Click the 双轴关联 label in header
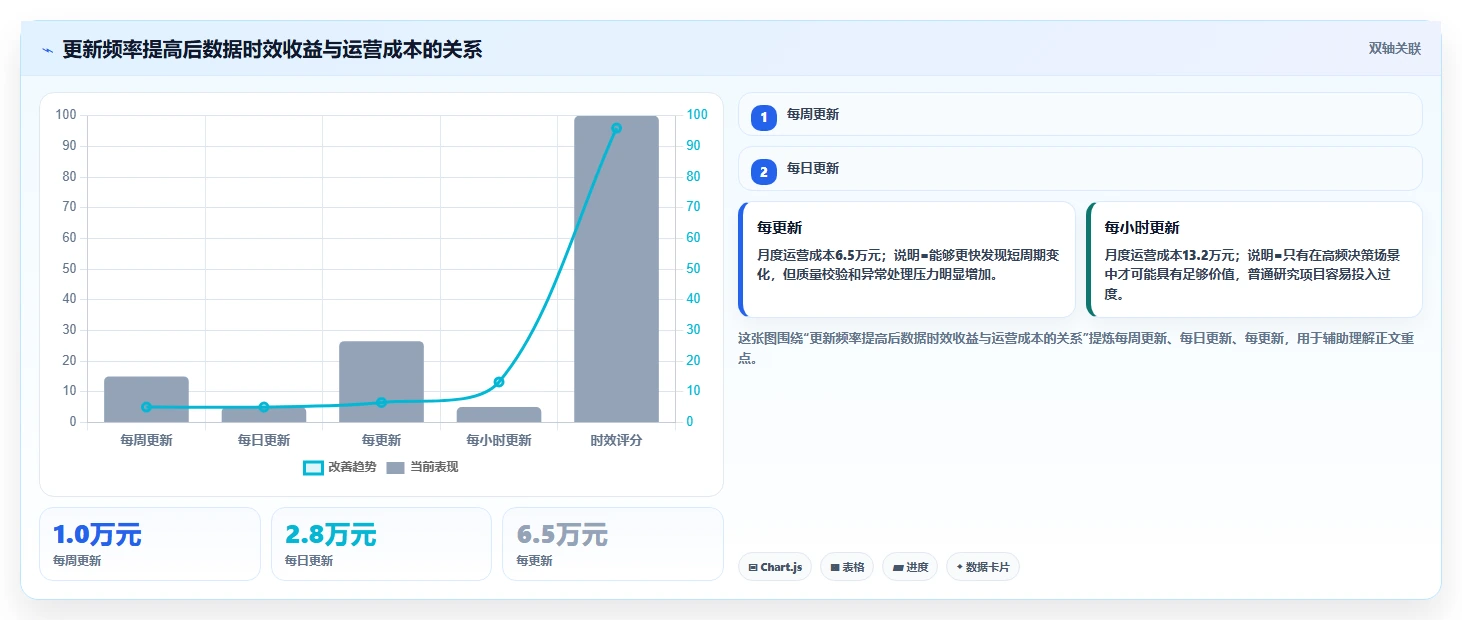Screen dimensions: 1462x620 click(x=1394, y=49)
